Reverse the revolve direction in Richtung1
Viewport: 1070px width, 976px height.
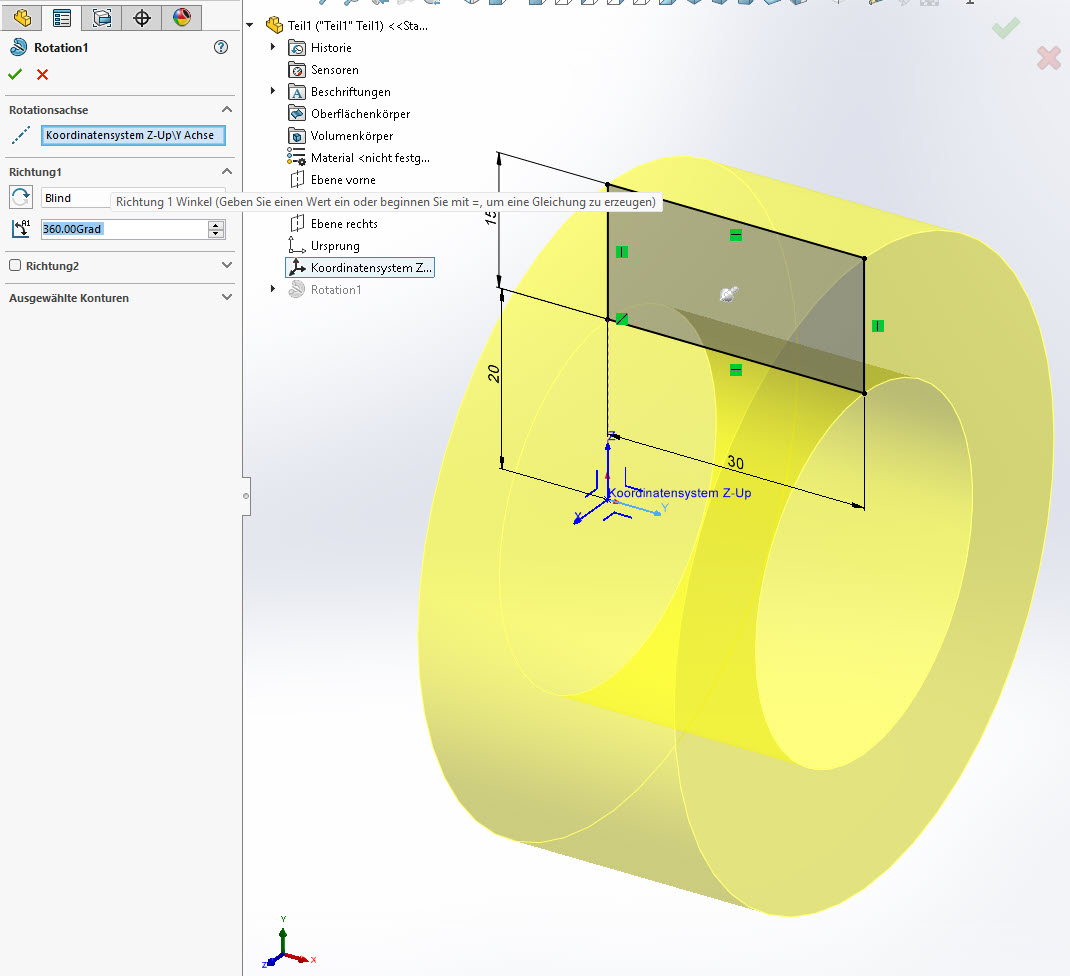point(20,197)
